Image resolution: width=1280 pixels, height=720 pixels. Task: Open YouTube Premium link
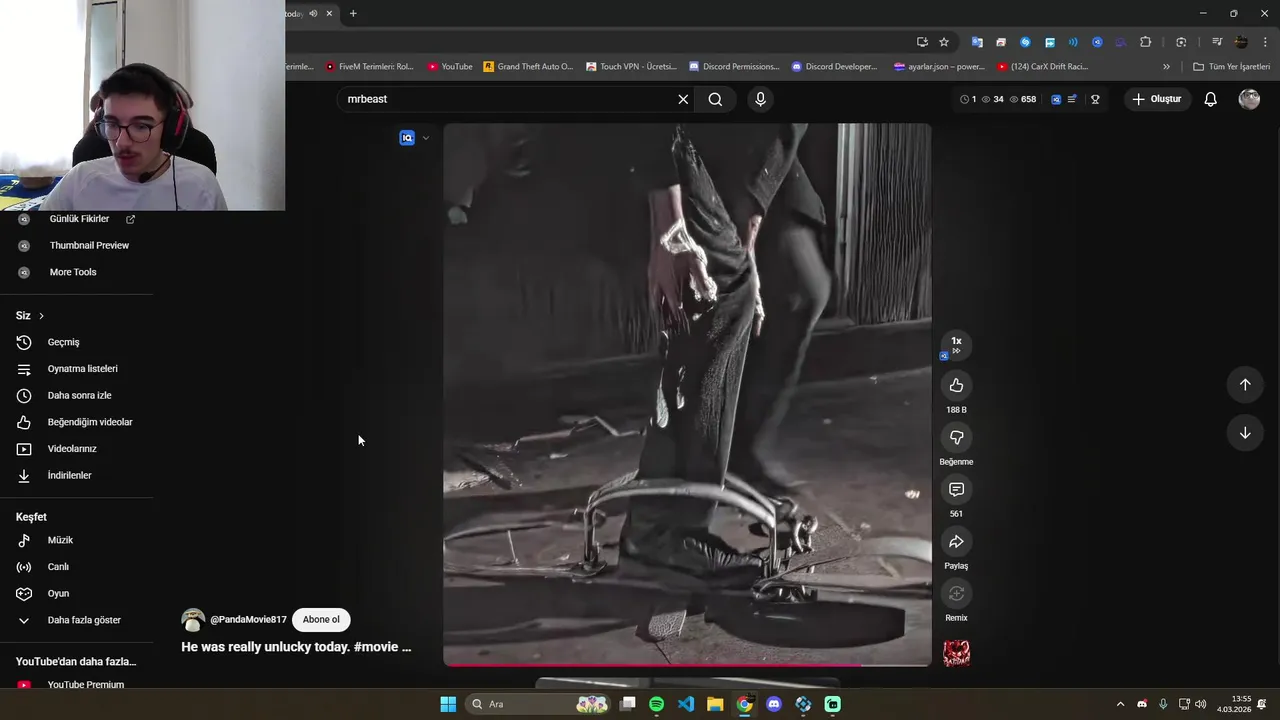pyautogui.click(x=86, y=685)
